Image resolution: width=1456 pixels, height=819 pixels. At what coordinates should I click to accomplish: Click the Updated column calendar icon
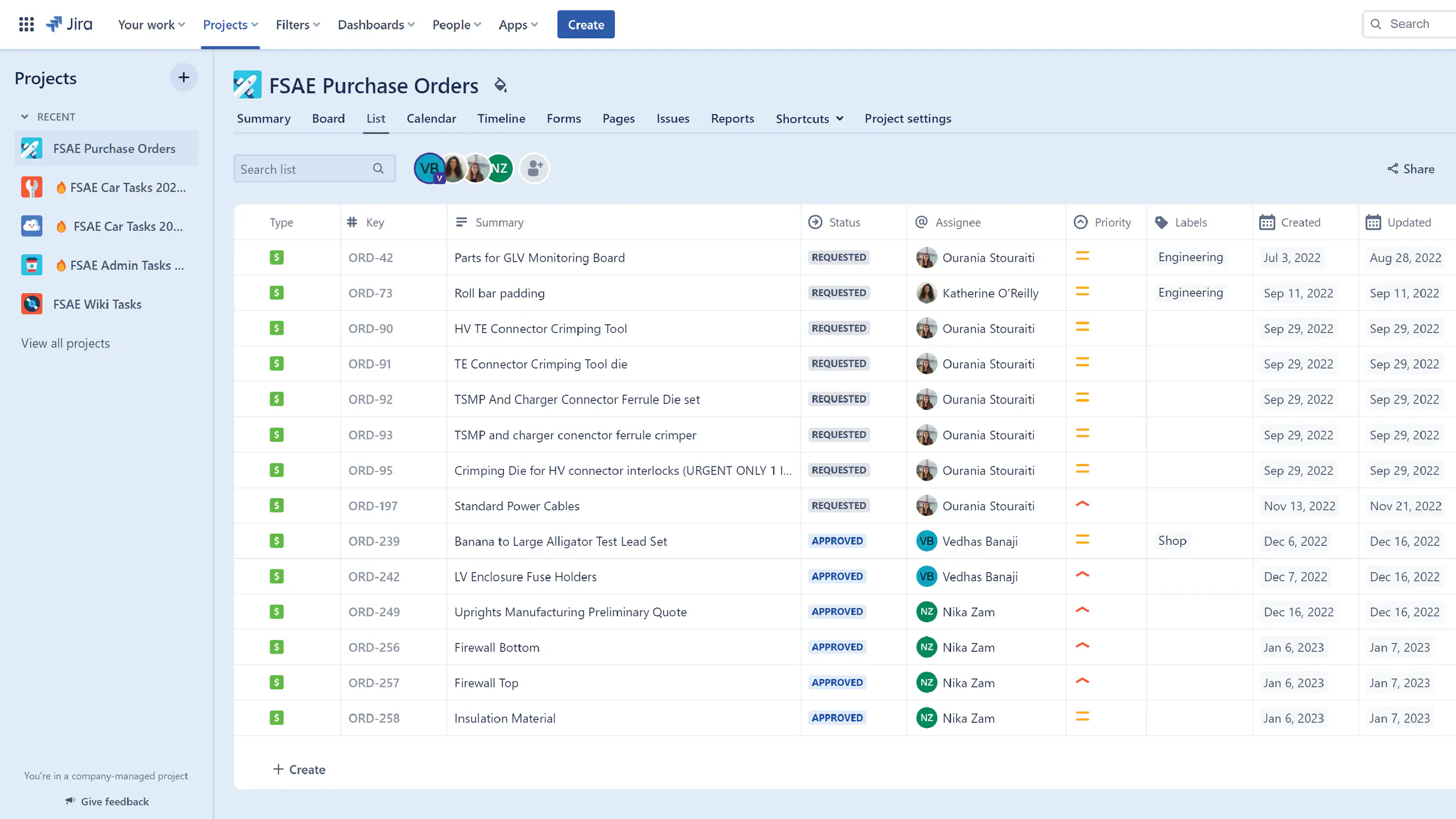pyautogui.click(x=1374, y=222)
